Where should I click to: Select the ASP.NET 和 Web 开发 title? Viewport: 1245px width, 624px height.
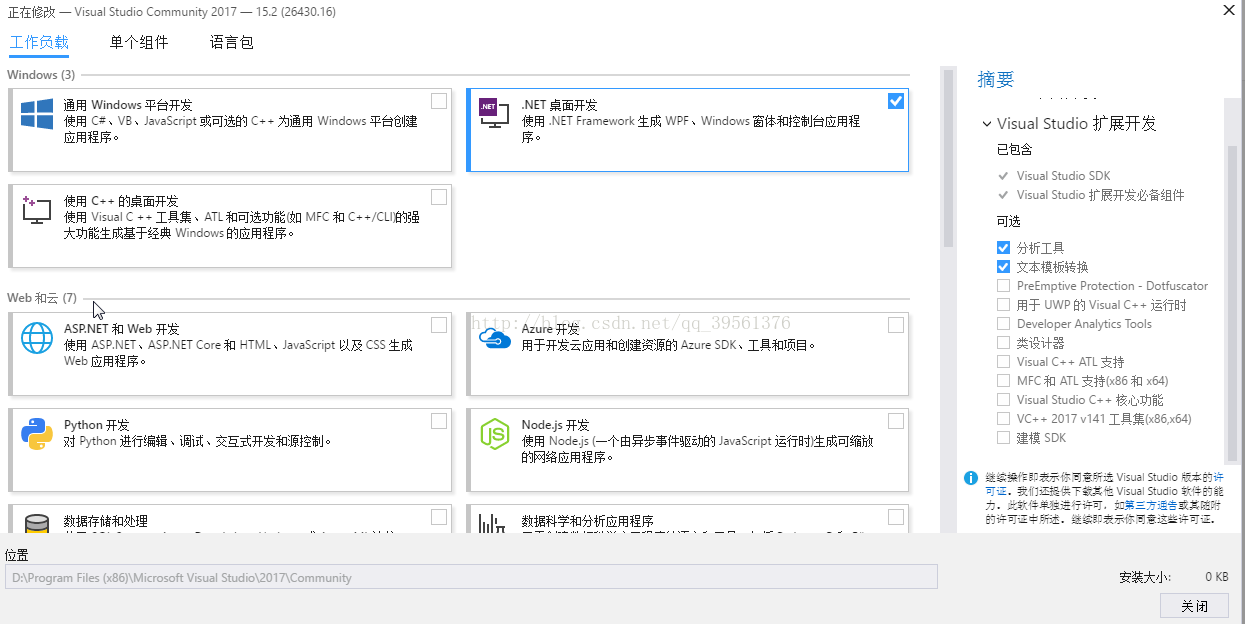point(122,329)
